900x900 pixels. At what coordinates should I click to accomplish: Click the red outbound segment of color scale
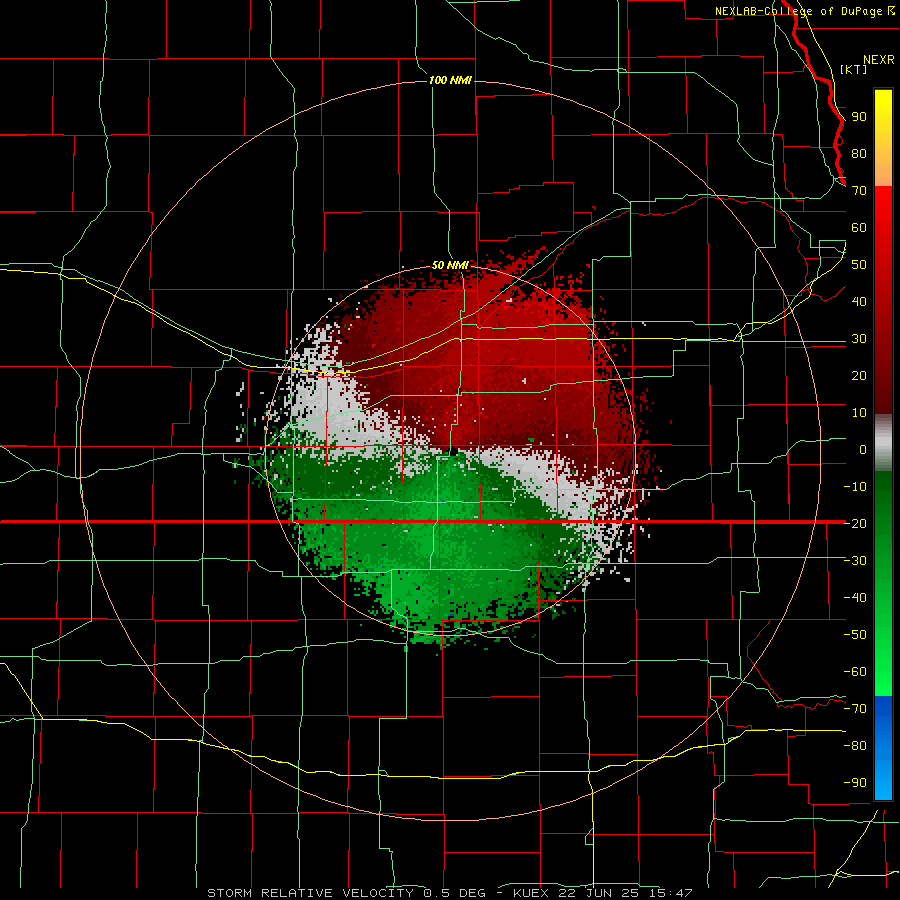pos(883,300)
